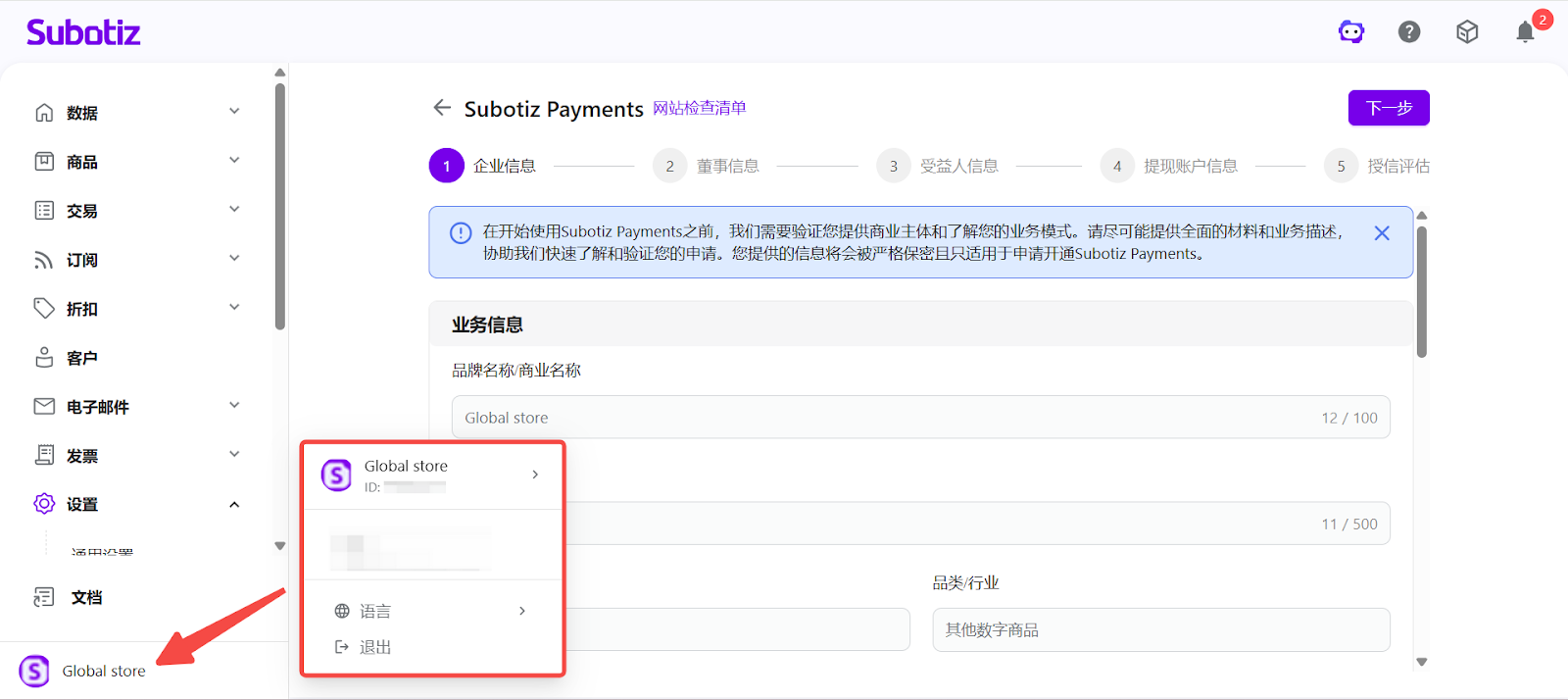Image resolution: width=1568 pixels, height=700 pixels.
Task: Click the Settings gear icon in sidebar
Action: pyautogui.click(x=44, y=504)
